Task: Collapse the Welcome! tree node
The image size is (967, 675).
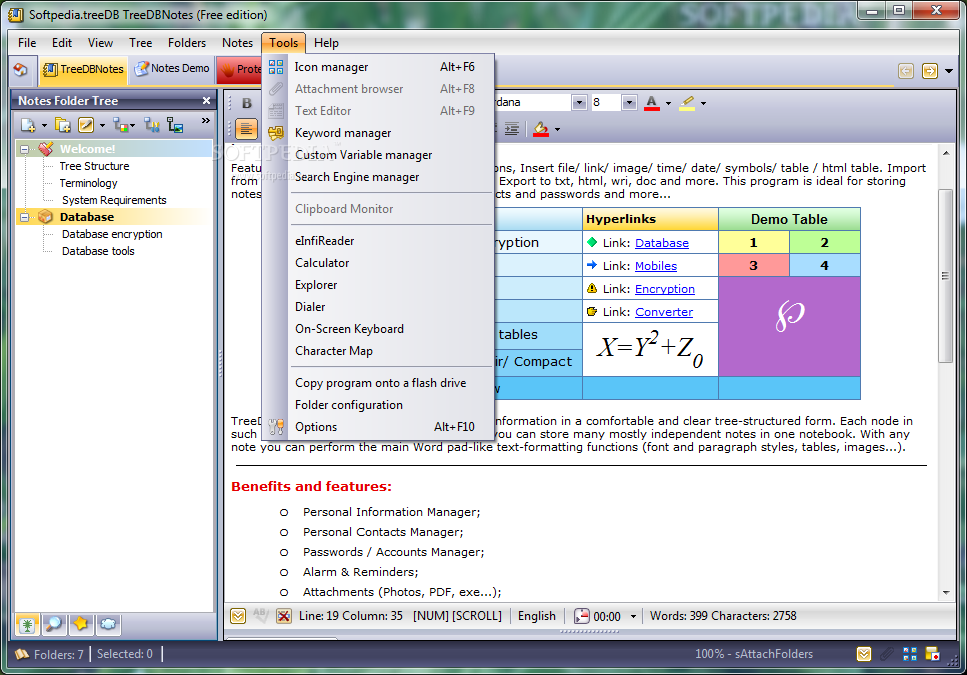Action: pos(24,149)
